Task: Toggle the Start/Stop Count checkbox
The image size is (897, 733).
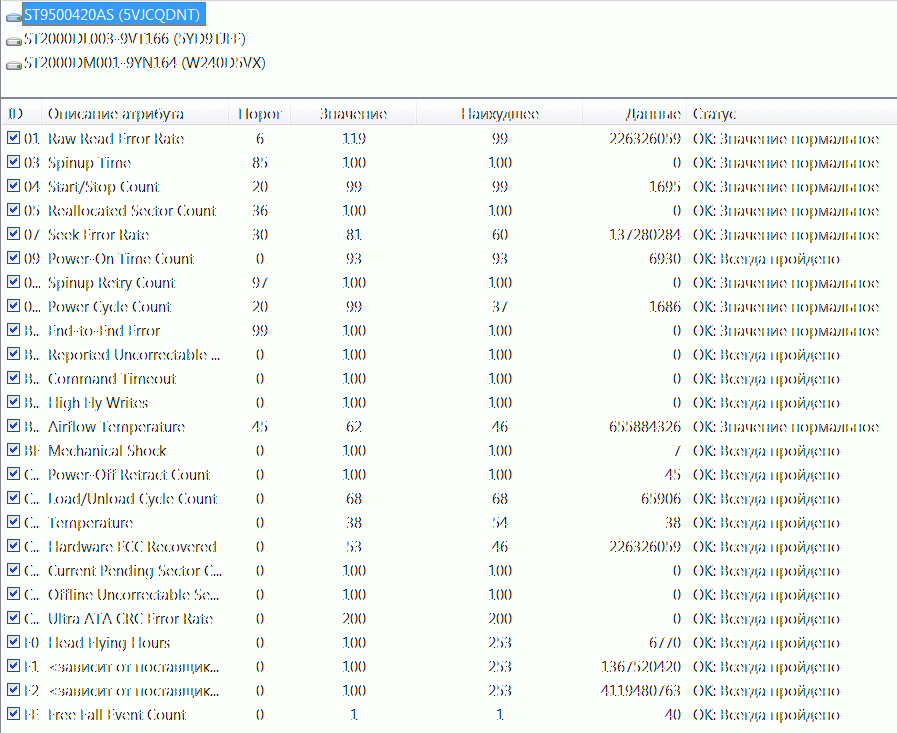Action: tap(14, 186)
